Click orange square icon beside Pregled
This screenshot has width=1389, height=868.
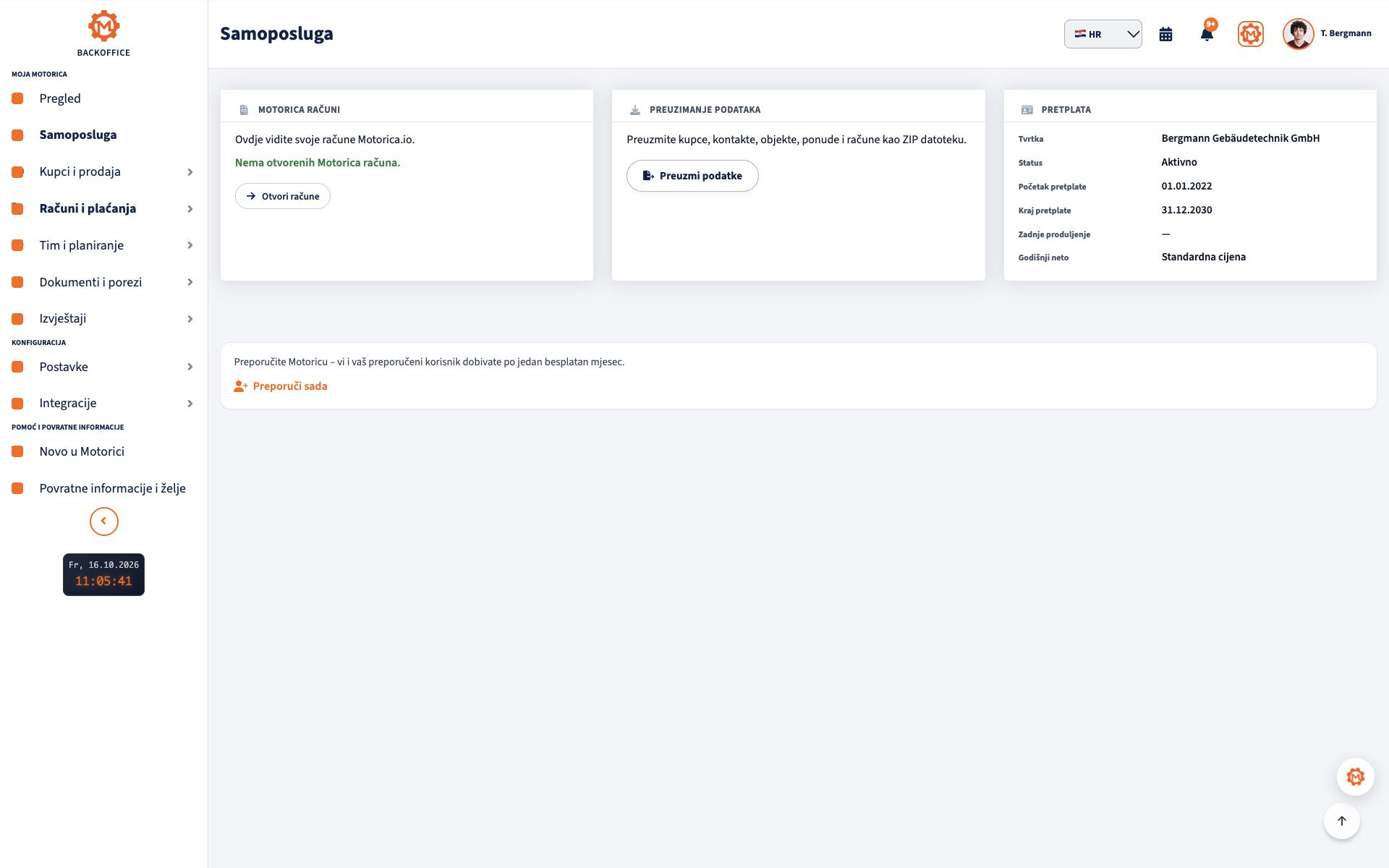[x=18, y=98]
